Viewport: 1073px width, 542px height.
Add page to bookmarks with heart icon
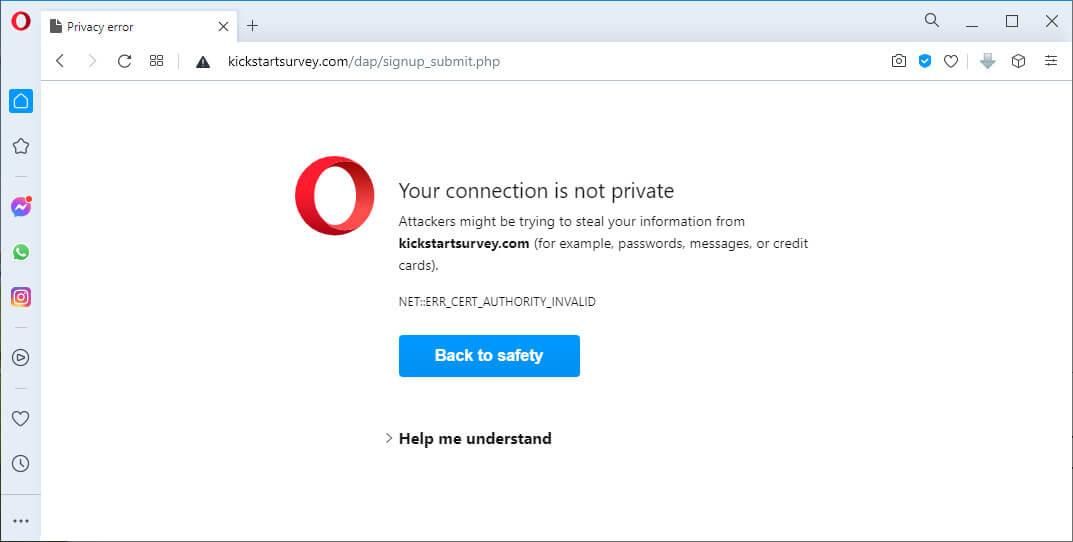(951, 62)
